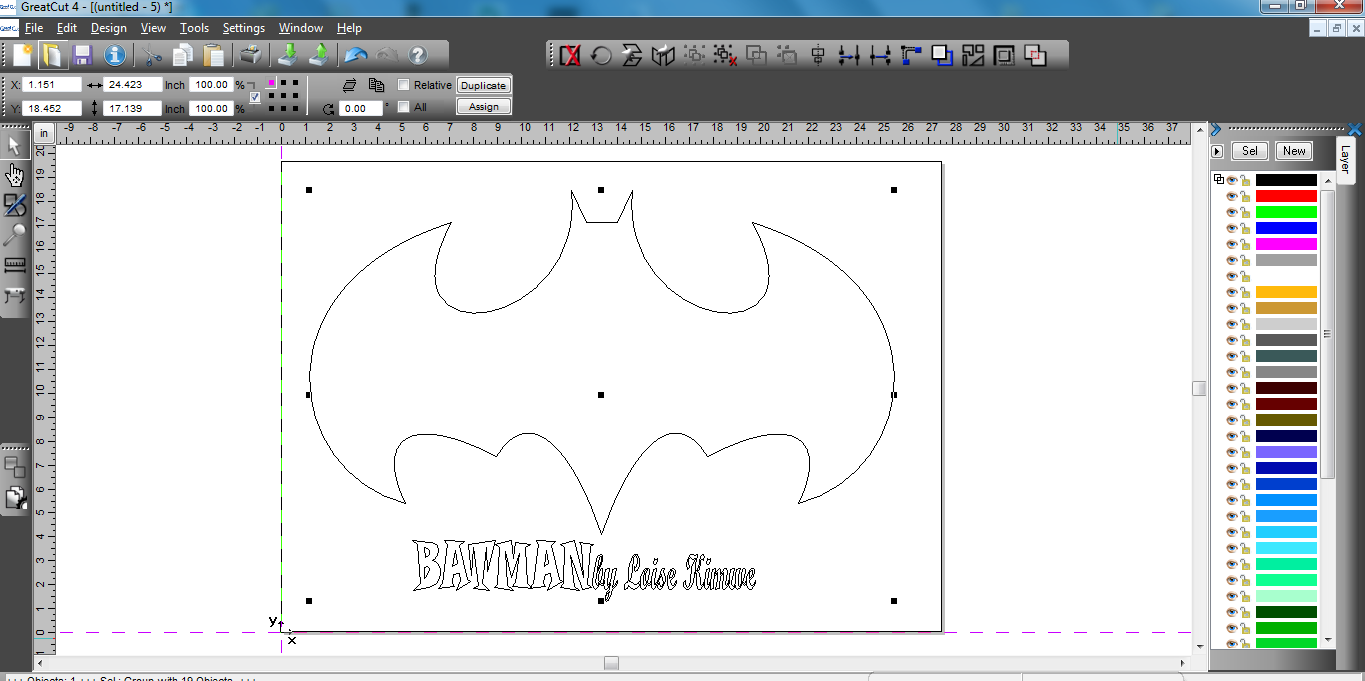Open the Design menu

(109, 28)
